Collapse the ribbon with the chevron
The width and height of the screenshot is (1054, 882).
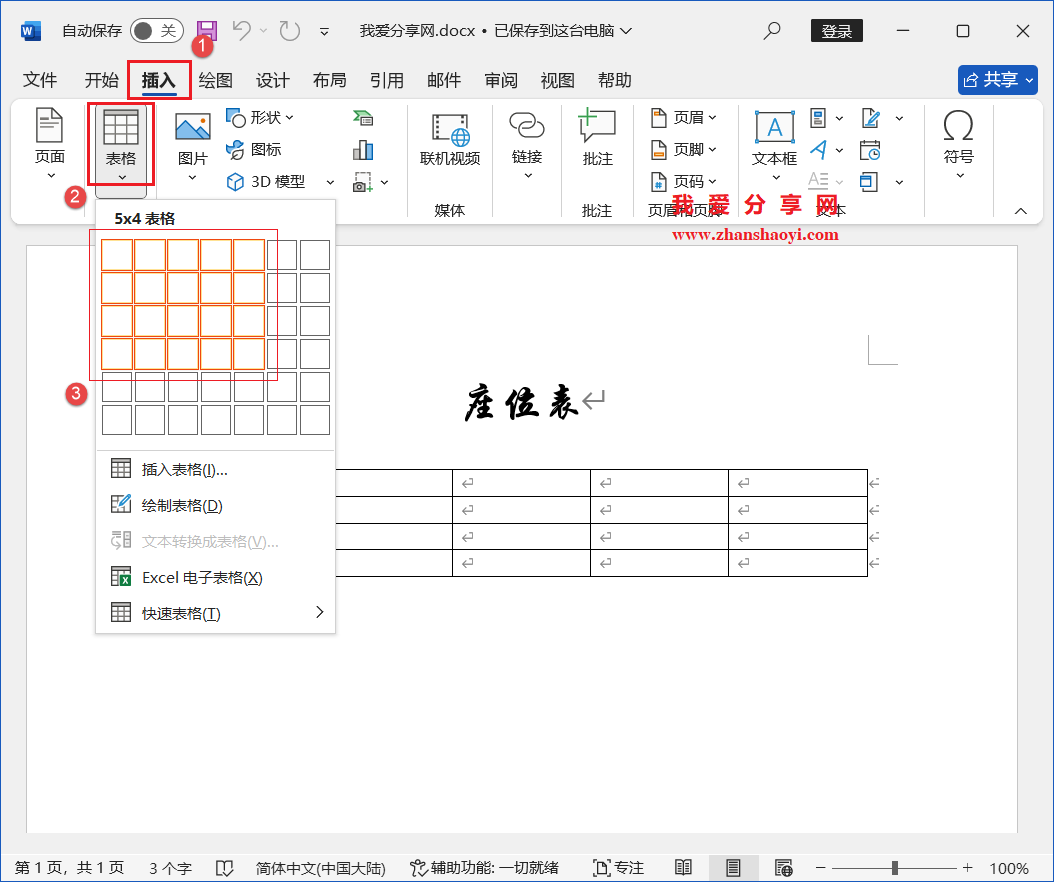tap(1020, 211)
